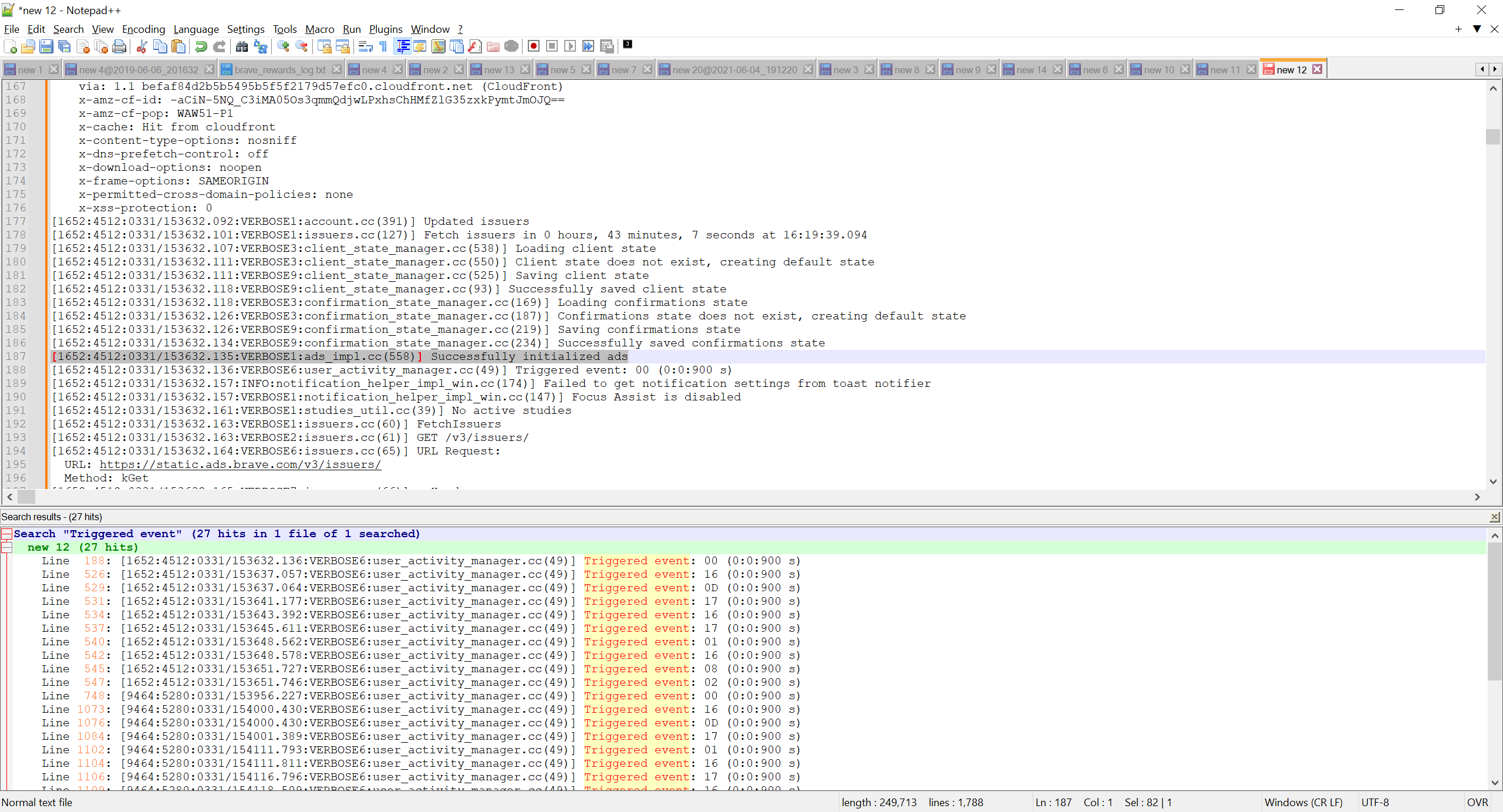The image size is (1503, 812).
Task: Collapse the 'new 12 (27 hits)' node
Action: tap(6, 547)
